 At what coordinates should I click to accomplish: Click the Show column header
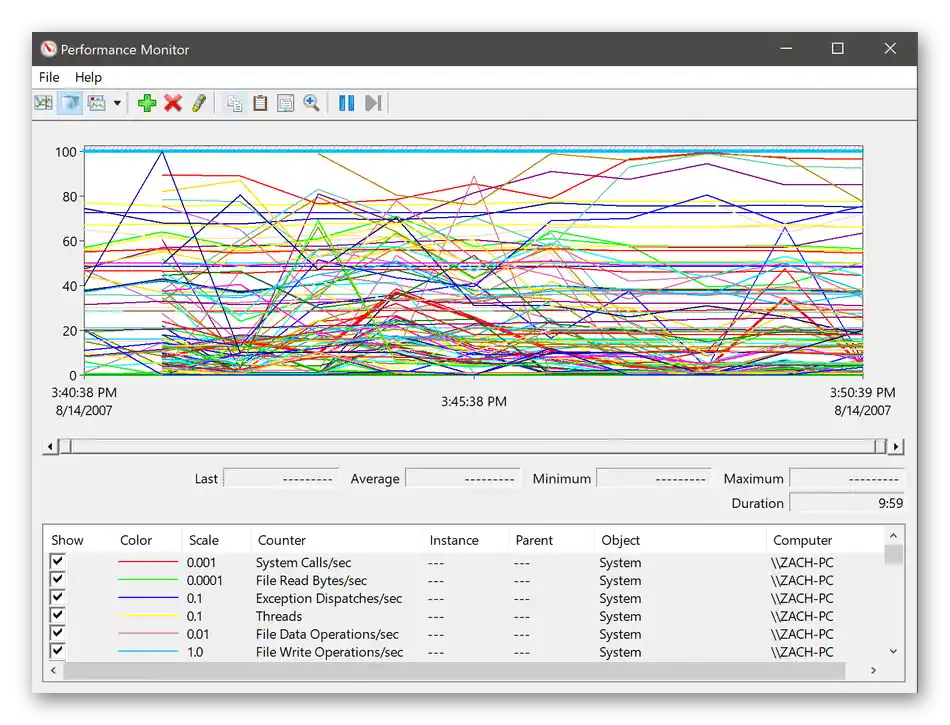click(x=67, y=540)
